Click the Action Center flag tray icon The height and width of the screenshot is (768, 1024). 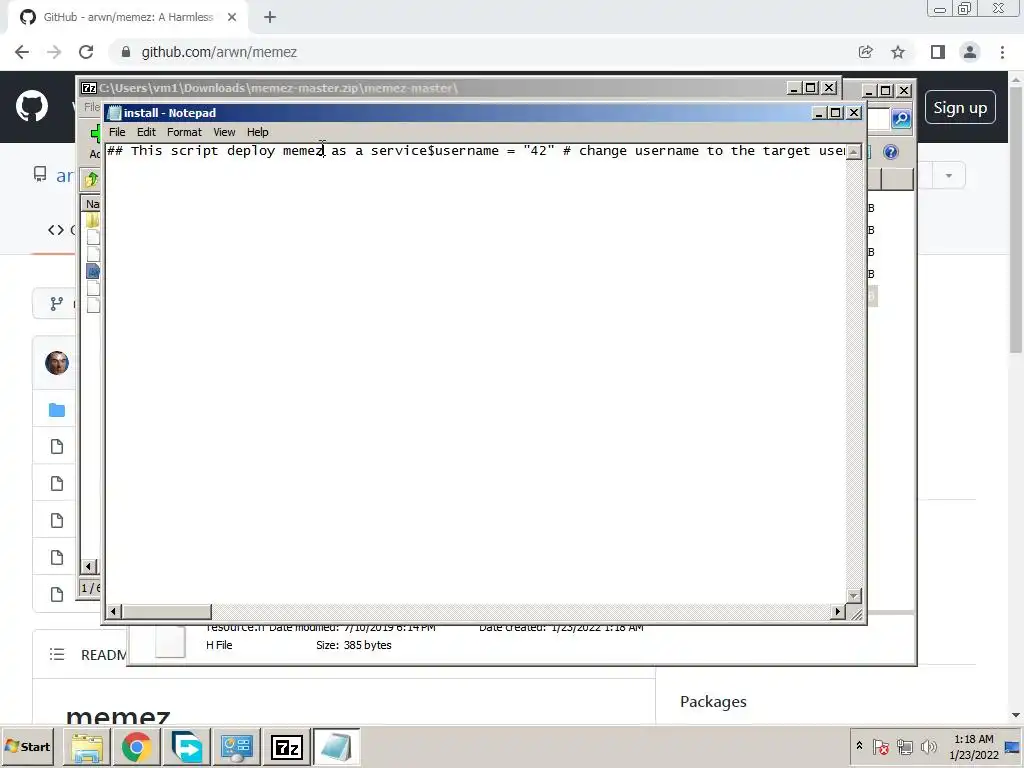pos(880,746)
